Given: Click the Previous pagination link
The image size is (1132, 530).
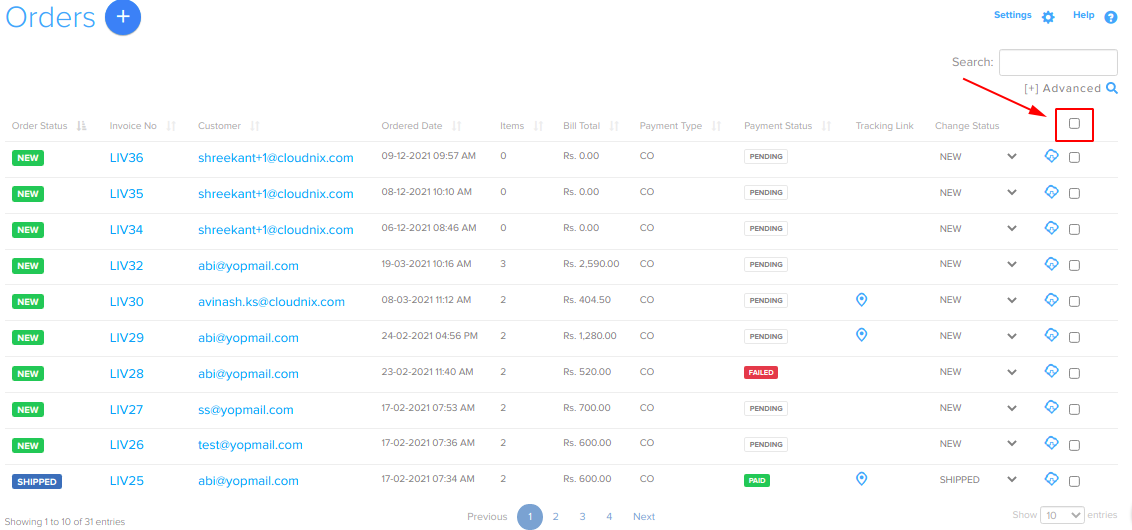Looking at the screenshot, I should click(487, 516).
